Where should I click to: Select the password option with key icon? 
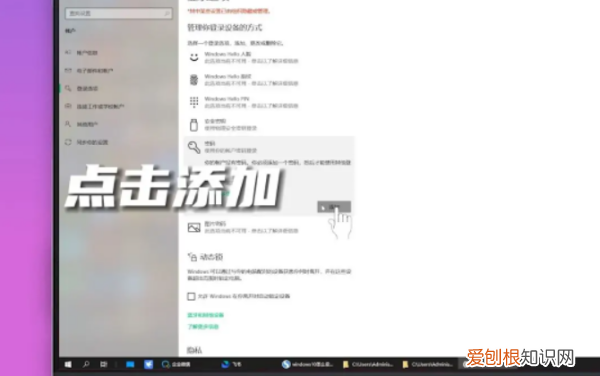click(x=223, y=147)
